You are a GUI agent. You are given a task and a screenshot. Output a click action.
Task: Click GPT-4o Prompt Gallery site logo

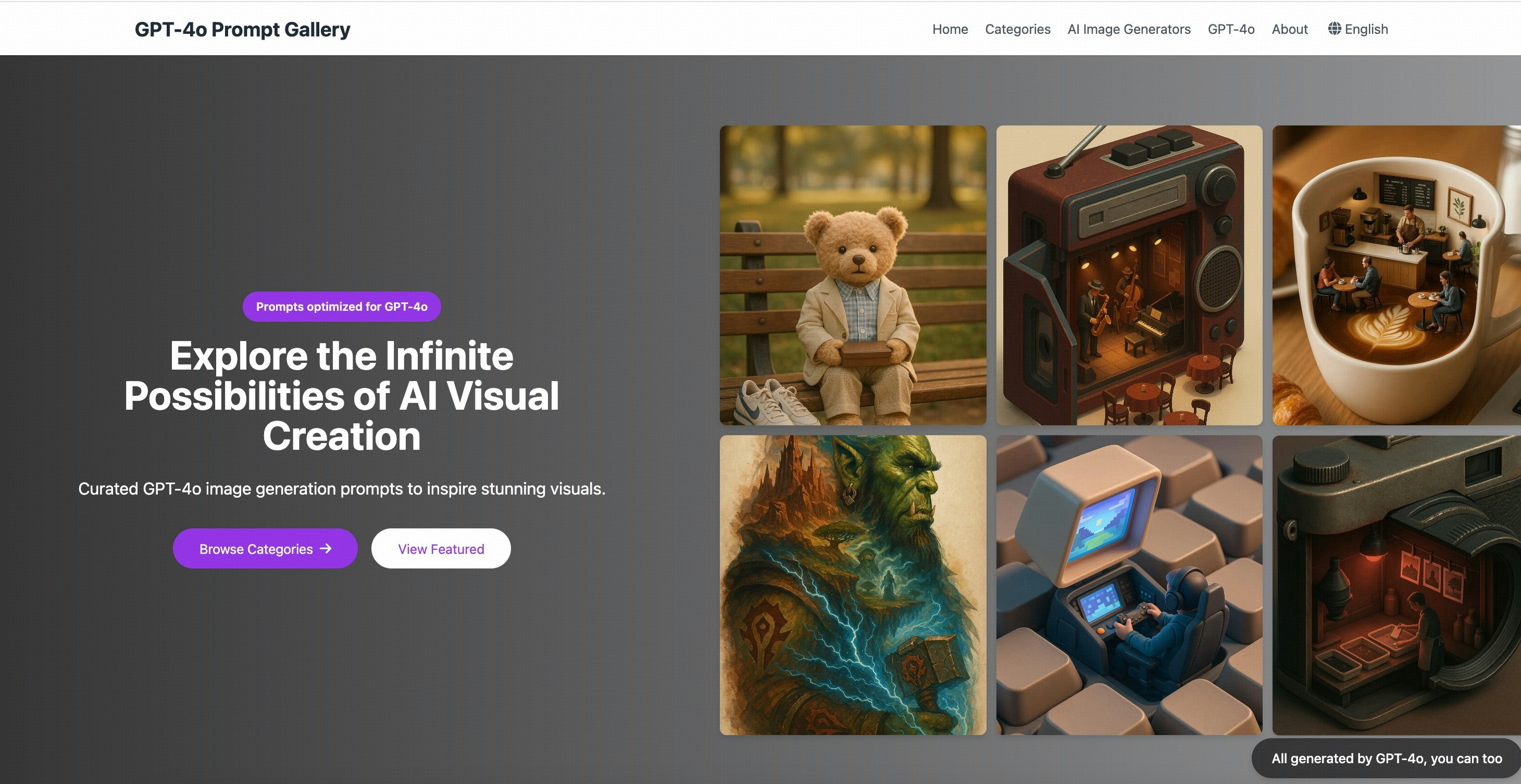click(242, 29)
